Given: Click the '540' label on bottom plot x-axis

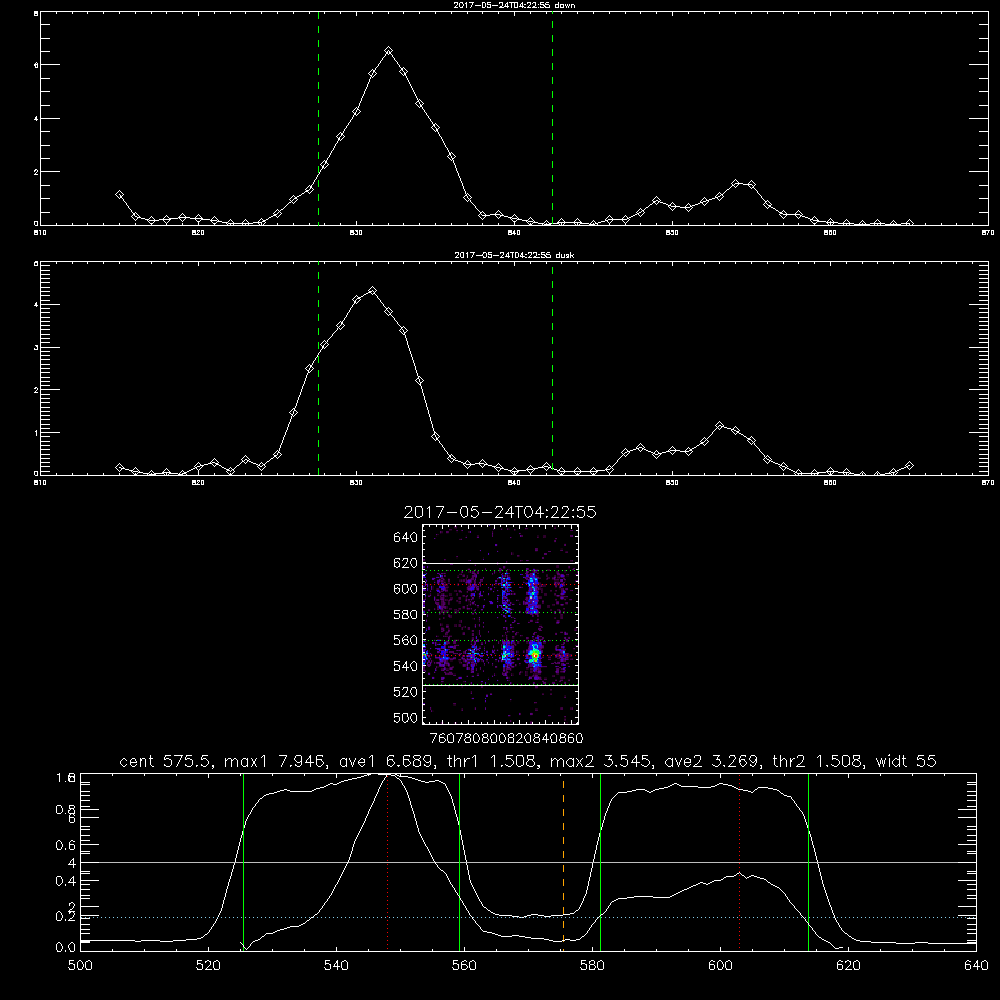Looking at the screenshot, I should (335, 966).
